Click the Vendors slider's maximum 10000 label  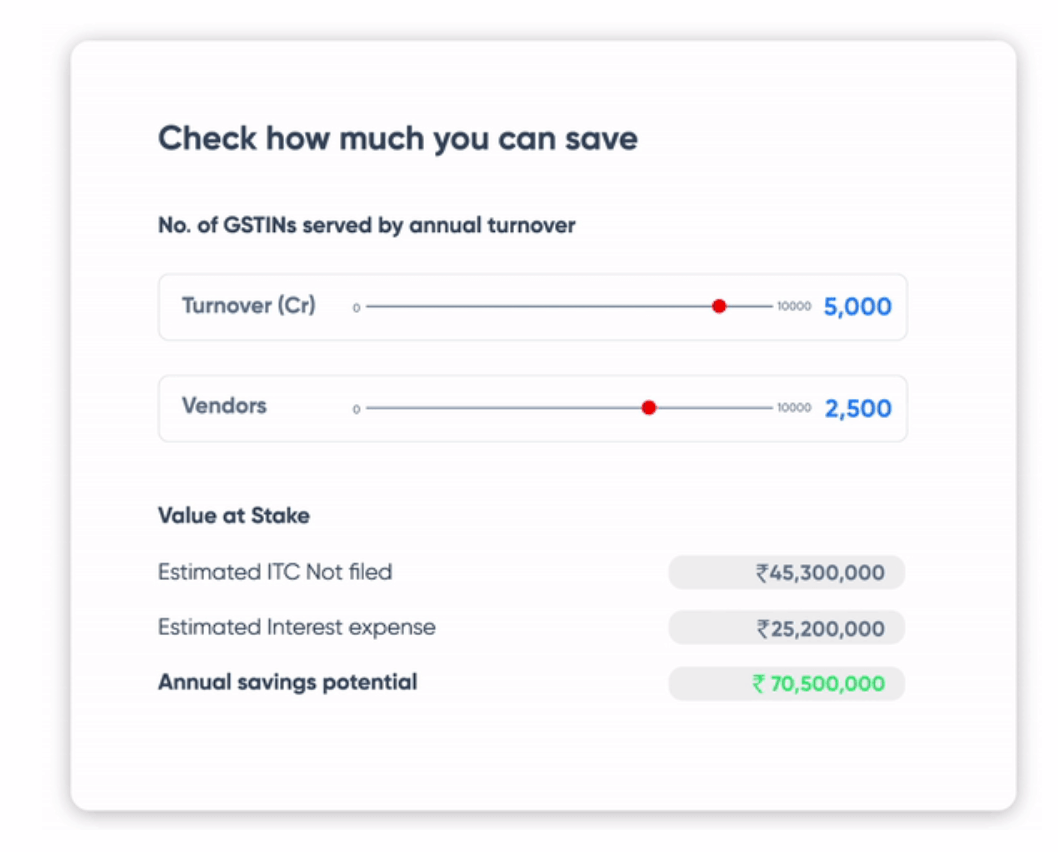tap(794, 408)
